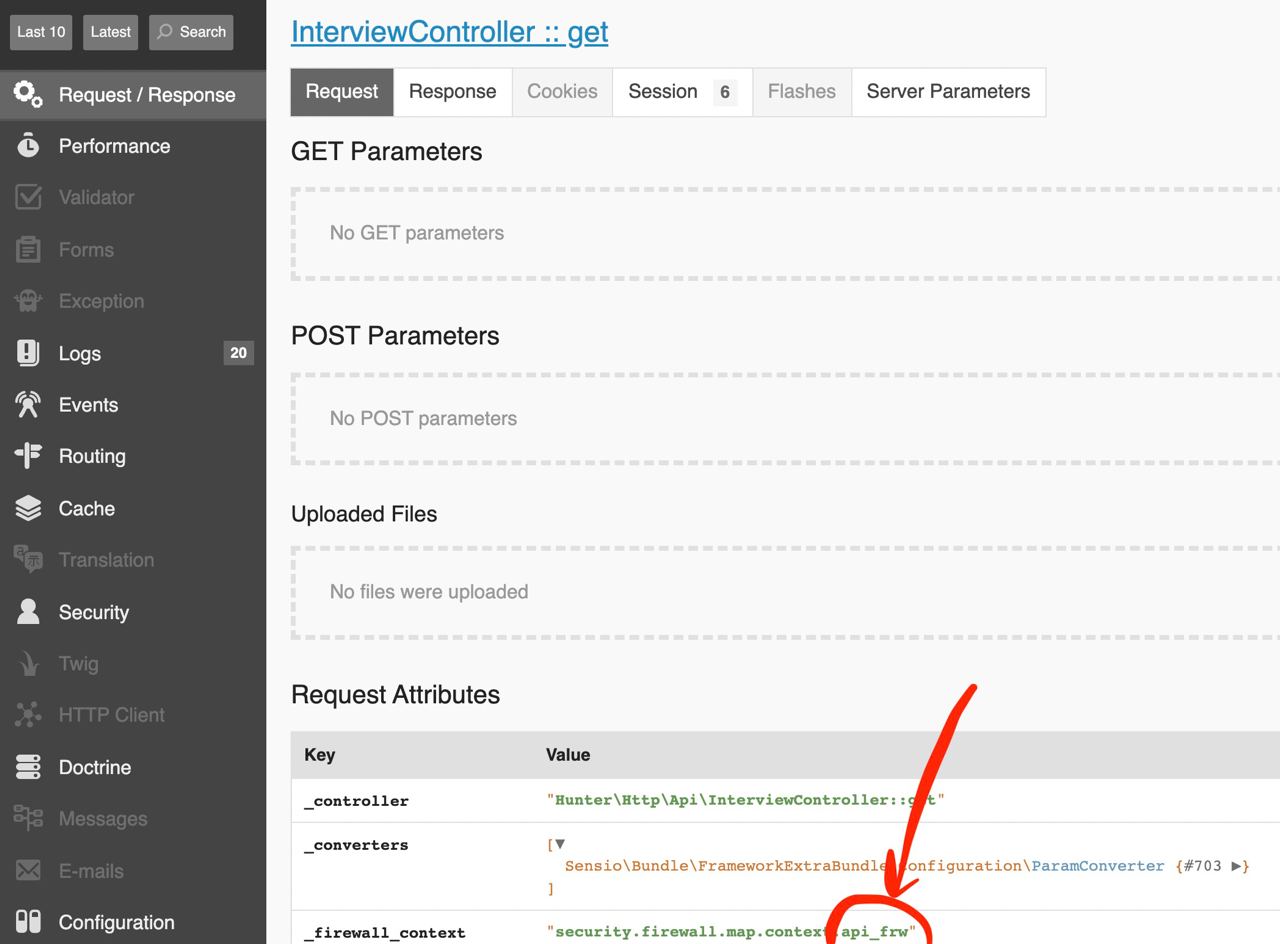Click the Security user icon
This screenshot has width=1280, height=944.
click(x=28, y=612)
